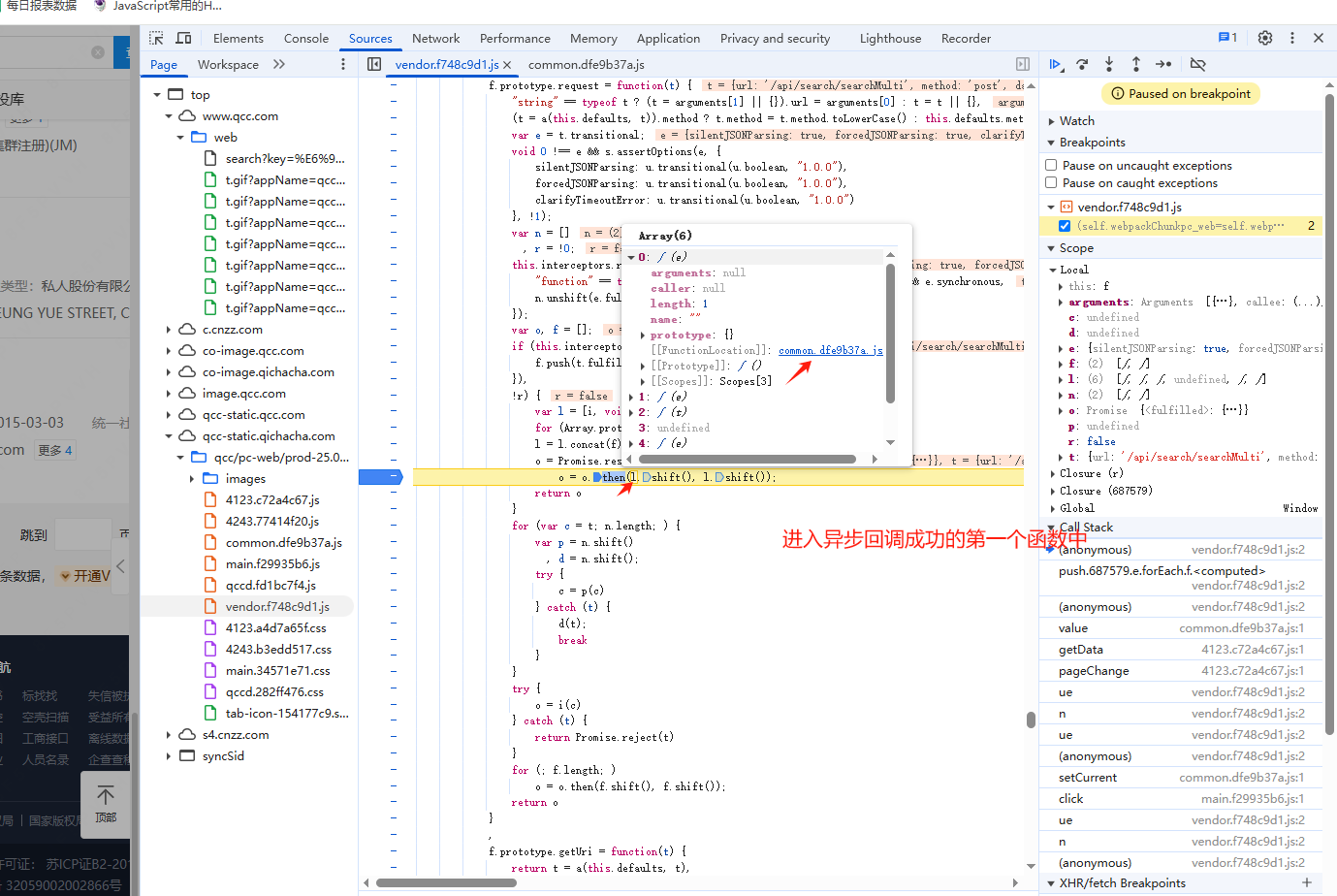Viewport: 1337px width, 896px height.
Task: Open the DevTools settings gear
Action: (1265, 38)
